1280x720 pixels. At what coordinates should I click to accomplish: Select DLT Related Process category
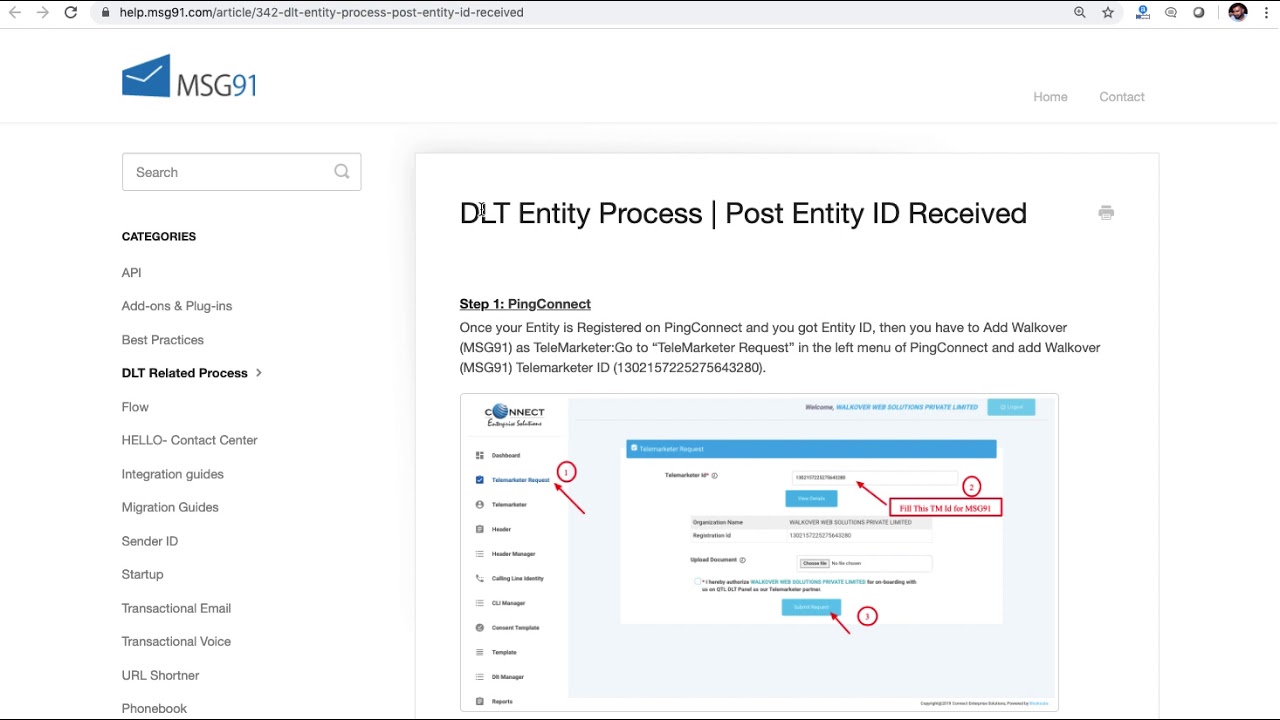coord(185,373)
